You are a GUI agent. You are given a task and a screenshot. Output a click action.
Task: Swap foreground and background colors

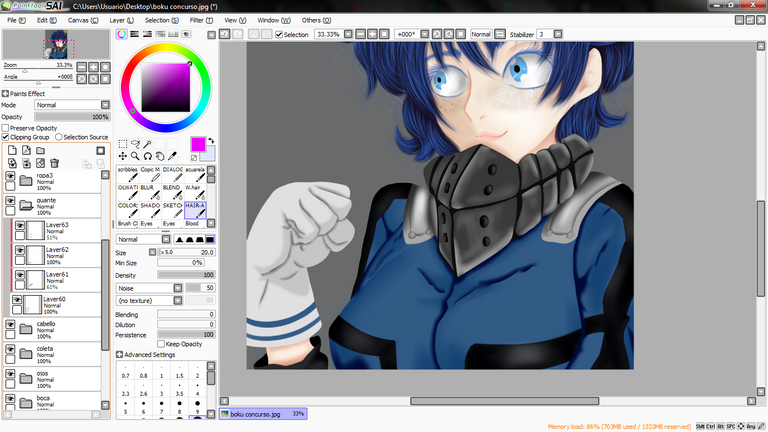[x=211, y=141]
